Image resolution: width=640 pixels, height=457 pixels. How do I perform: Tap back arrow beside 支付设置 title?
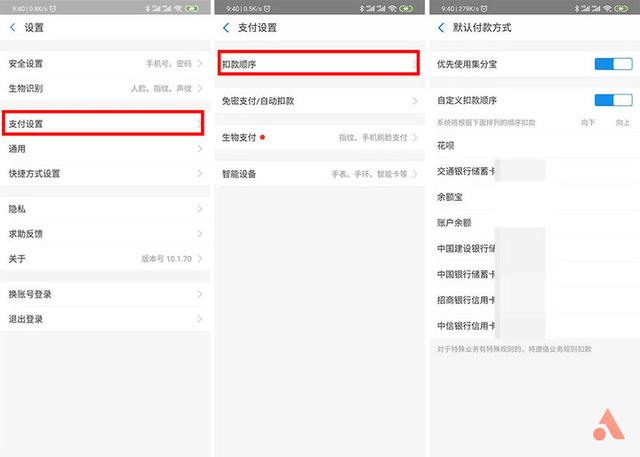tap(227, 28)
